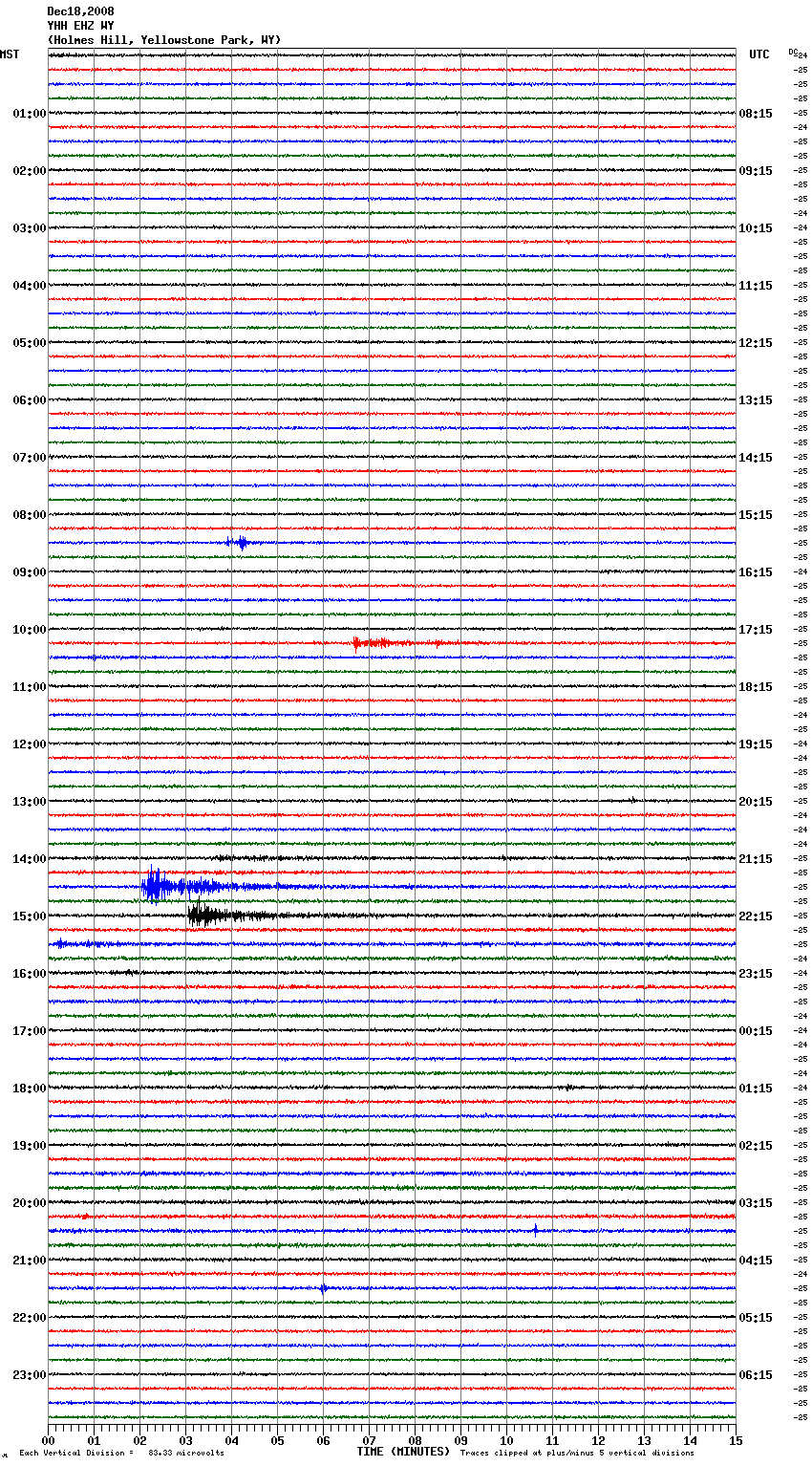This screenshot has height=1466, width=812.
Task: Click the Traces clipped at plus/minus 5 note
Action: click(577, 1453)
